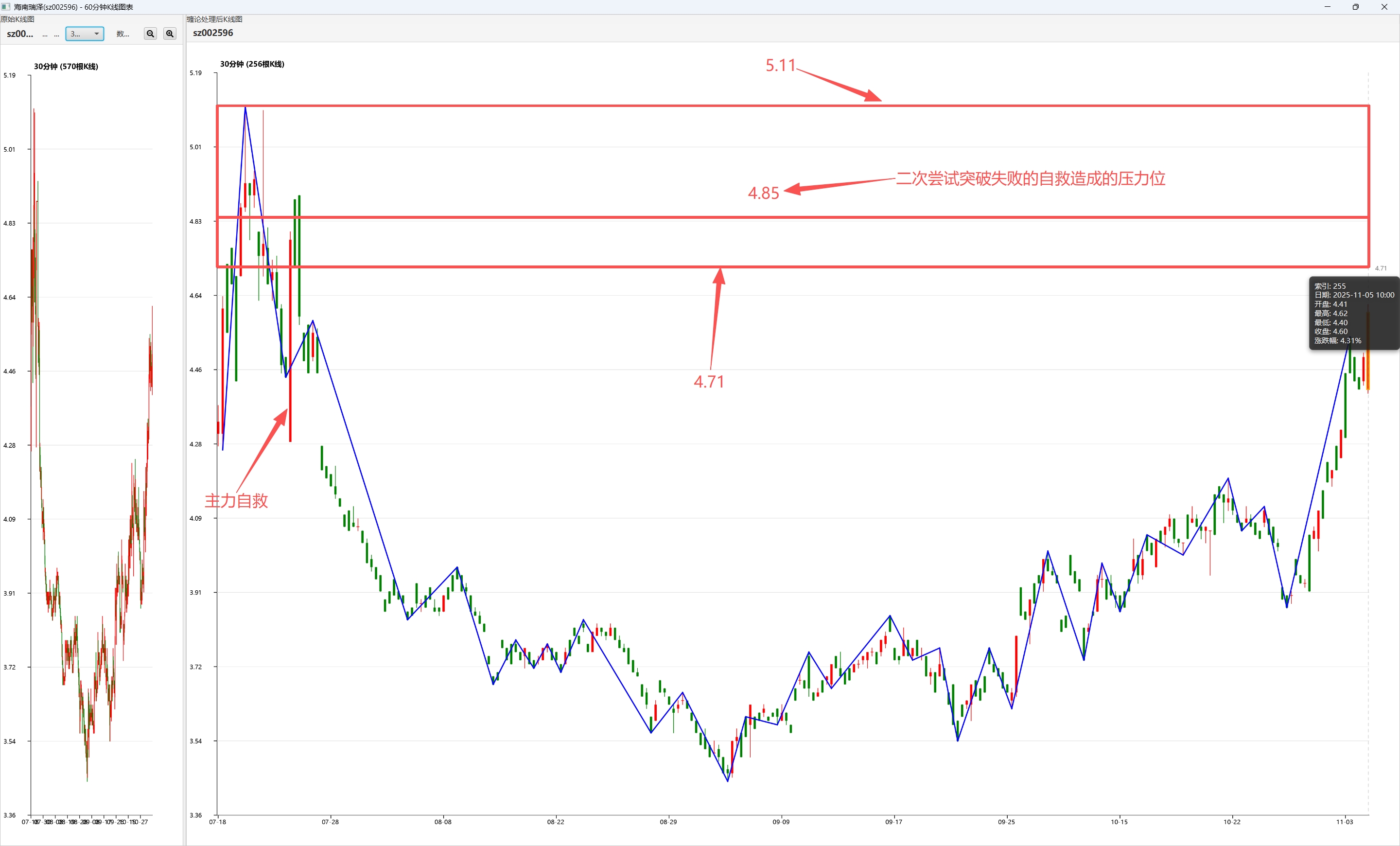Click the 08-29 date on x-axis
The height and width of the screenshot is (846, 1400).
[668, 822]
